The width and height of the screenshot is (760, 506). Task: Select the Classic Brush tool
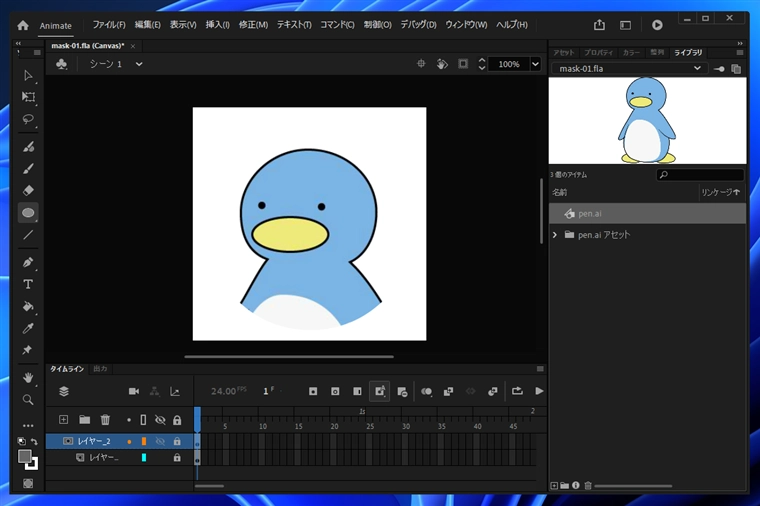(x=28, y=169)
